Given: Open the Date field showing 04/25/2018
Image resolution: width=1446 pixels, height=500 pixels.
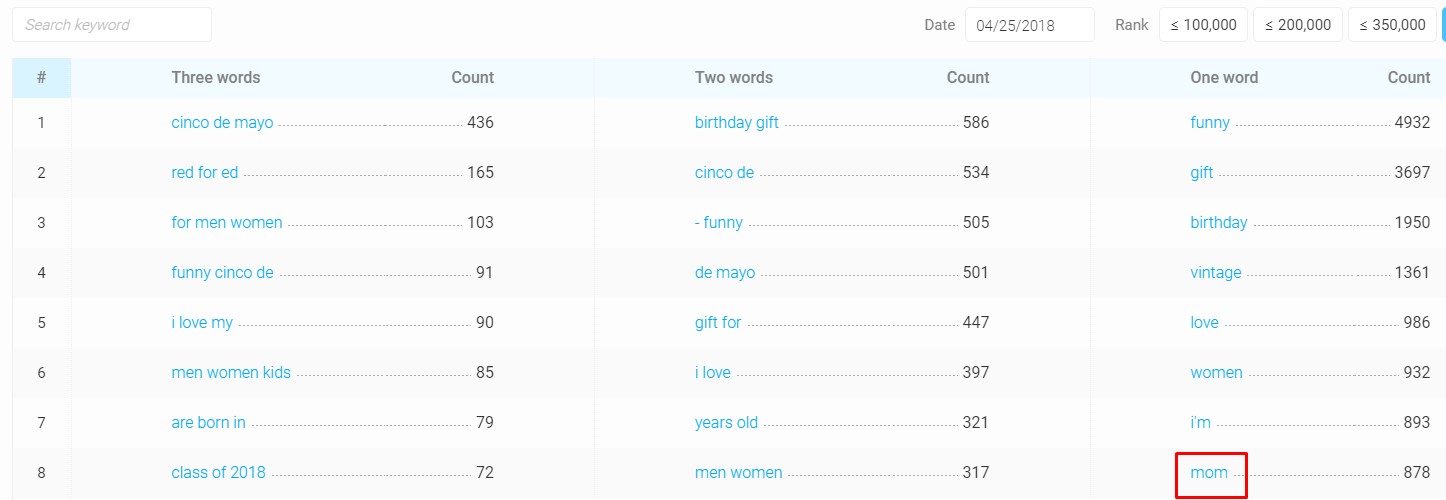Looking at the screenshot, I should tap(1029, 25).
